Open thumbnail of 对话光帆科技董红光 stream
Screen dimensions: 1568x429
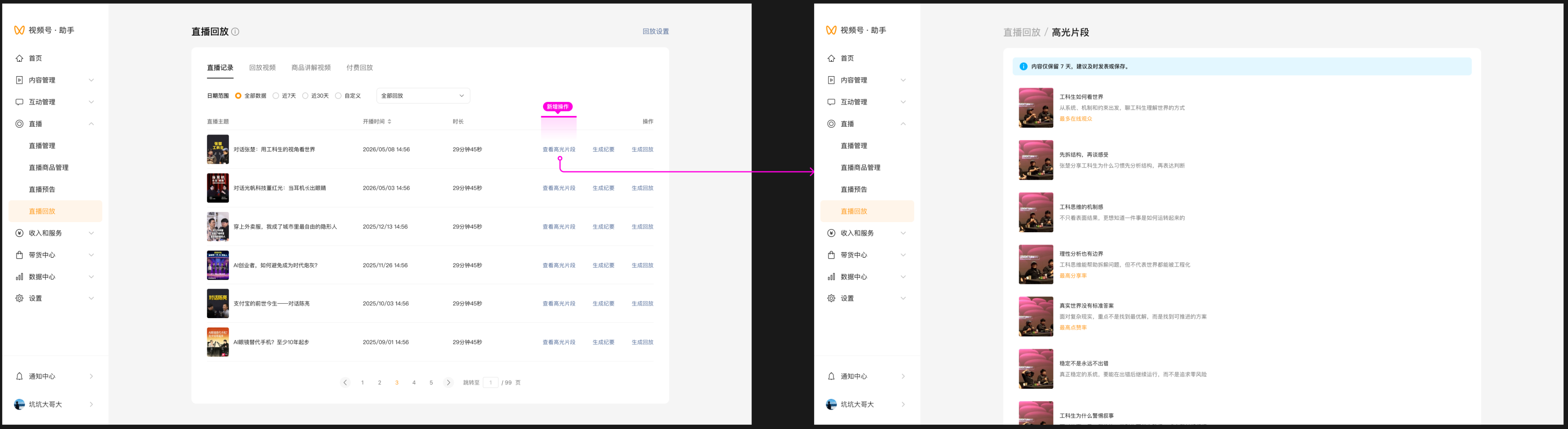click(x=218, y=188)
